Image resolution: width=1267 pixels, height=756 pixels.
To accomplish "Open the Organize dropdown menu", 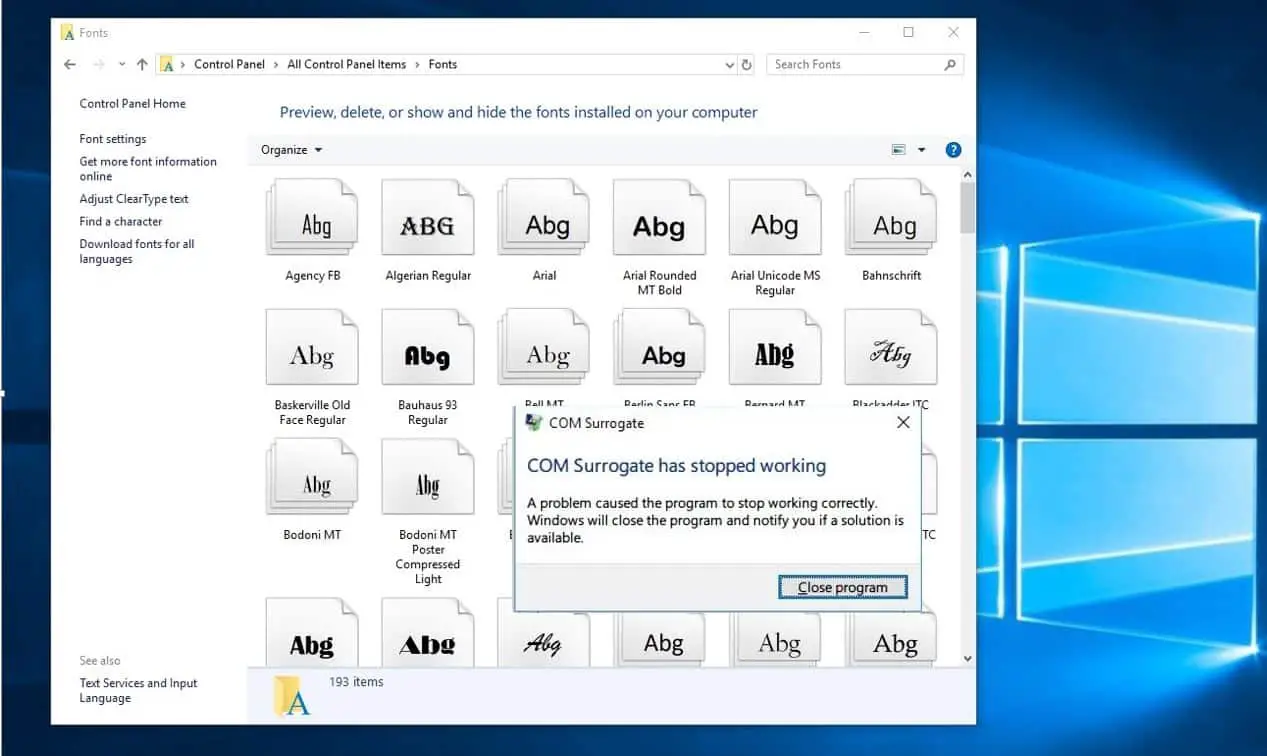I will pyautogui.click(x=291, y=150).
